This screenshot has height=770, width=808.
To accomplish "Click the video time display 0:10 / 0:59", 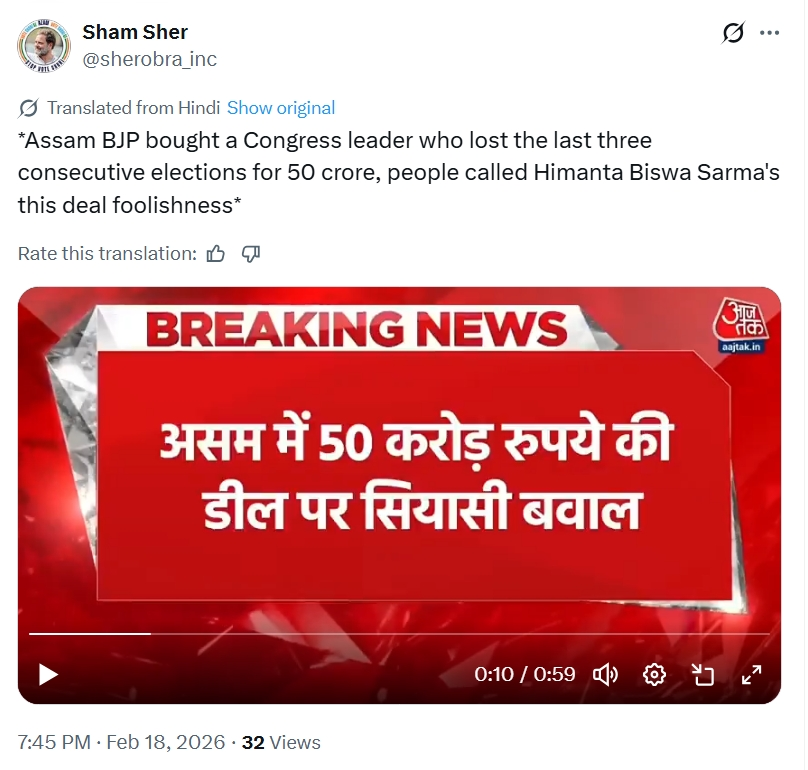I will tap(525, 674).
